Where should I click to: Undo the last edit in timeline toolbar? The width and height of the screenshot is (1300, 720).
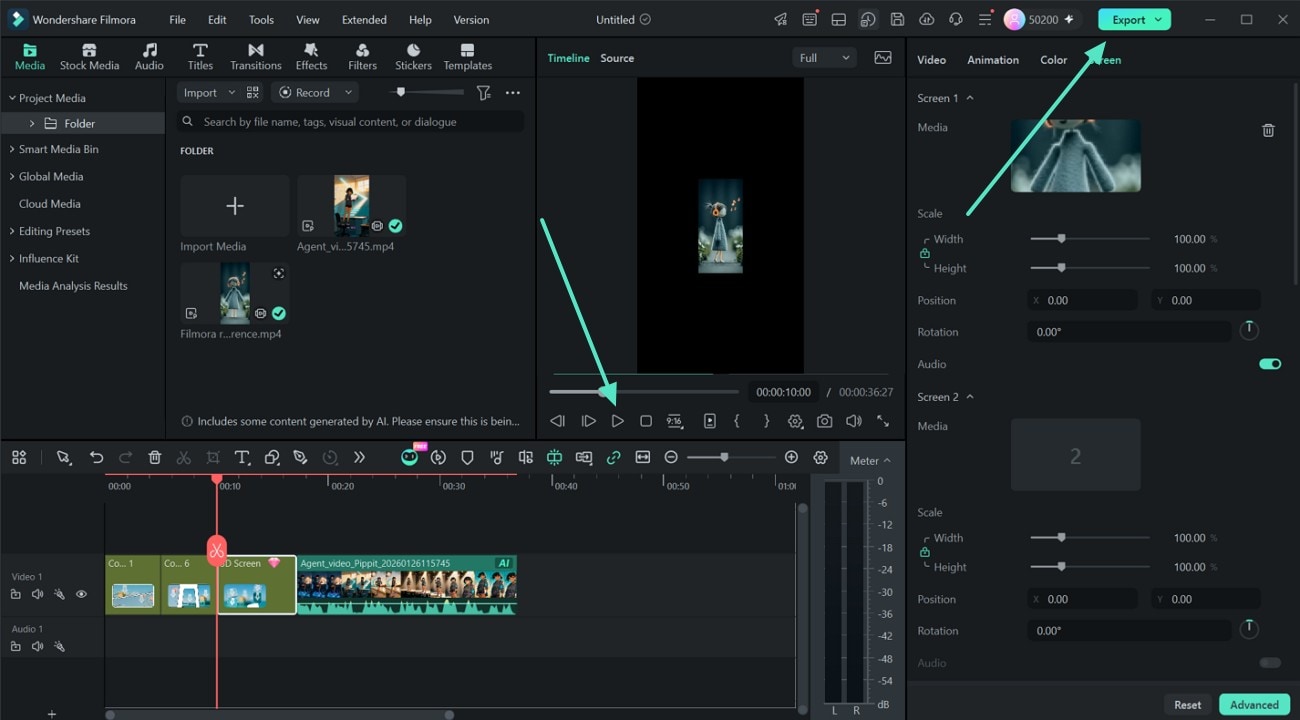coord(96,457)
